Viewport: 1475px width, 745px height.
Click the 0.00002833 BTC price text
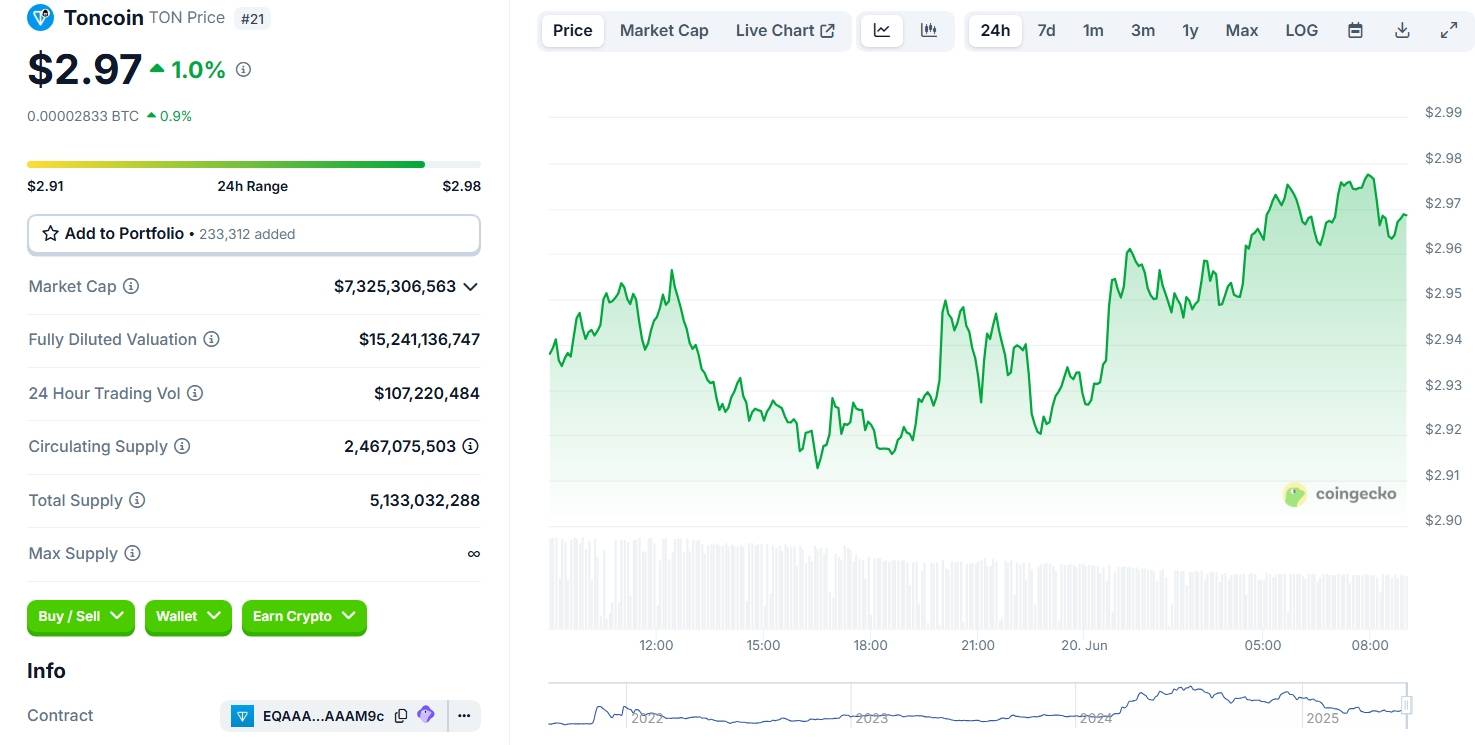coord(83,116)
